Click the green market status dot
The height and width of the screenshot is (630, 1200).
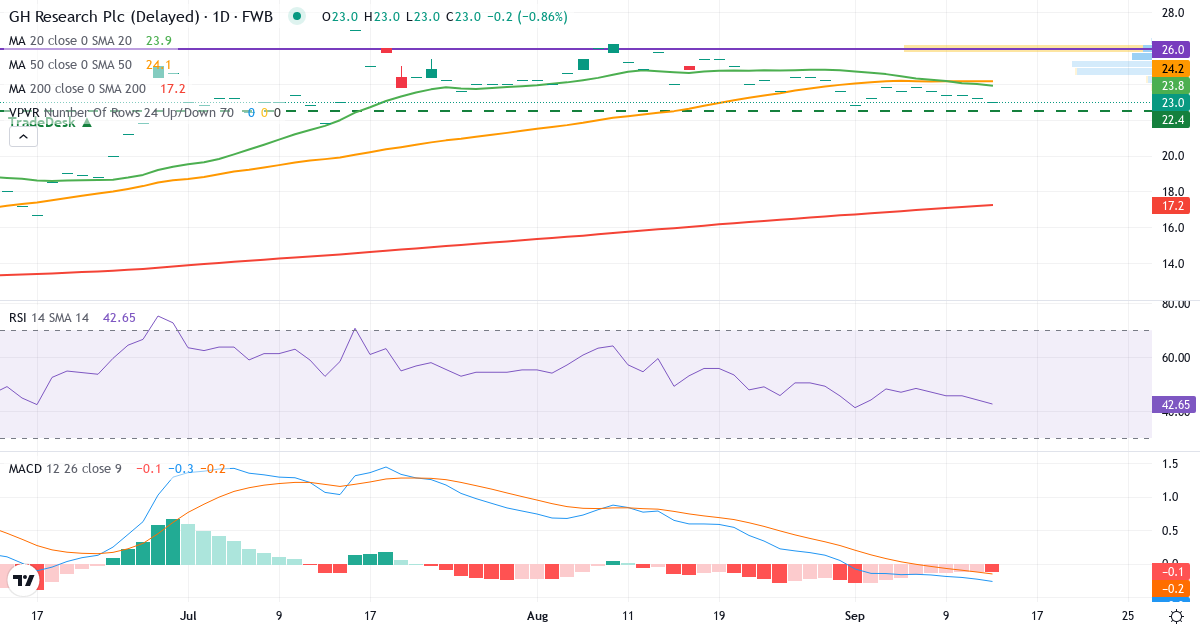297,17
